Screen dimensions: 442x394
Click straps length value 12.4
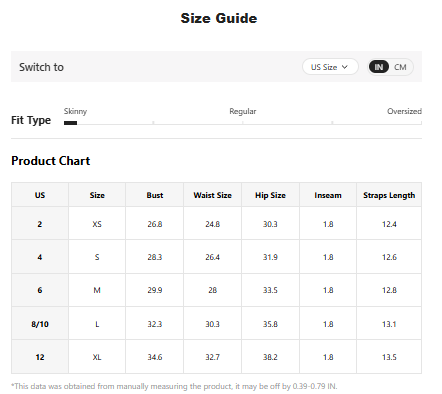tap(389, 224)
